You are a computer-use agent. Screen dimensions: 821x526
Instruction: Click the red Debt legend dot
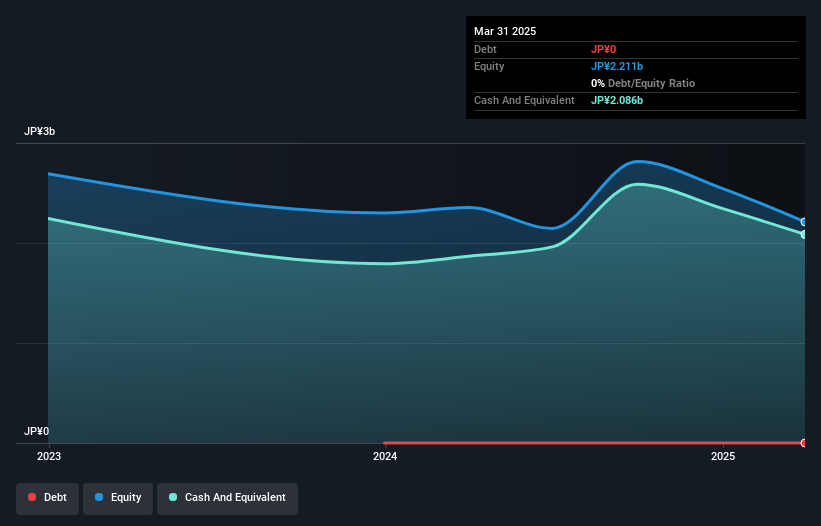32,497
